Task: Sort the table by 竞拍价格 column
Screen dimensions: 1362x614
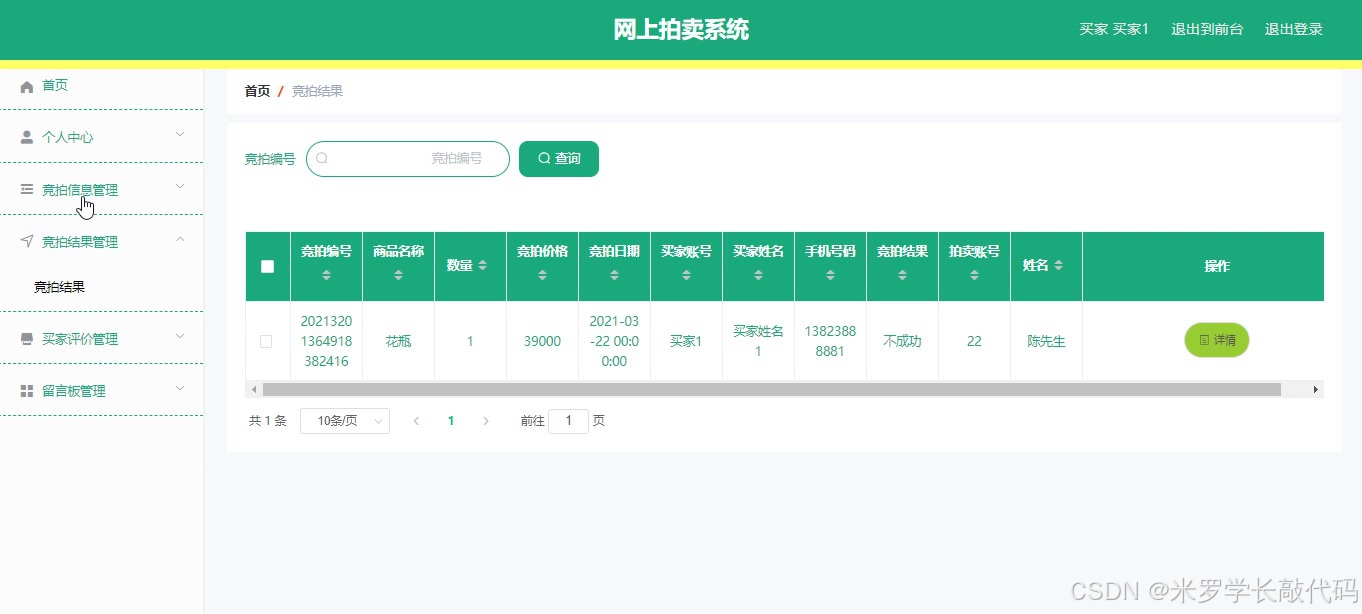Action: [x=542, y=266]
